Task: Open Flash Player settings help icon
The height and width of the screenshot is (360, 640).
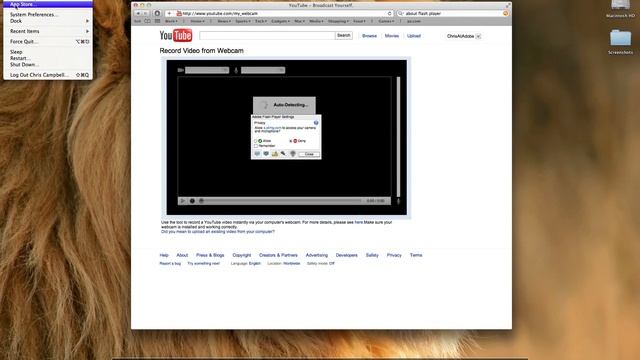Action: pyautogui.click(x=316, y=123)
